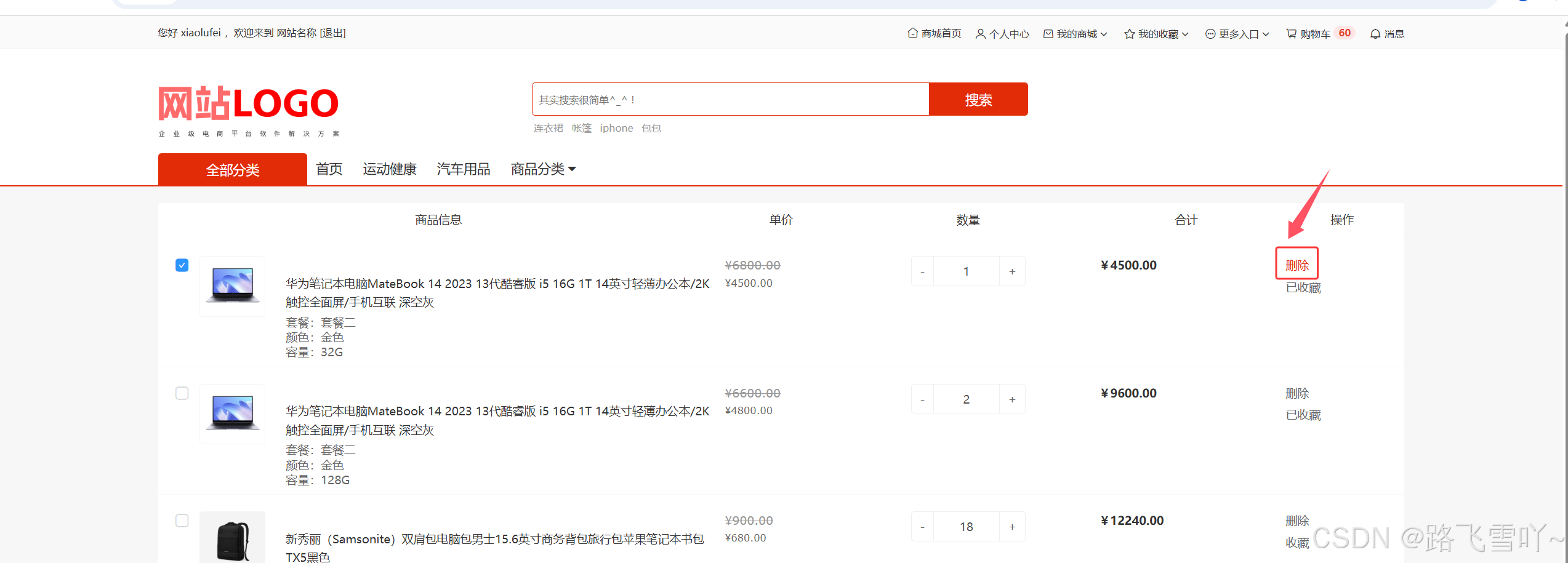Click the 网站名称 site name text

296,33
